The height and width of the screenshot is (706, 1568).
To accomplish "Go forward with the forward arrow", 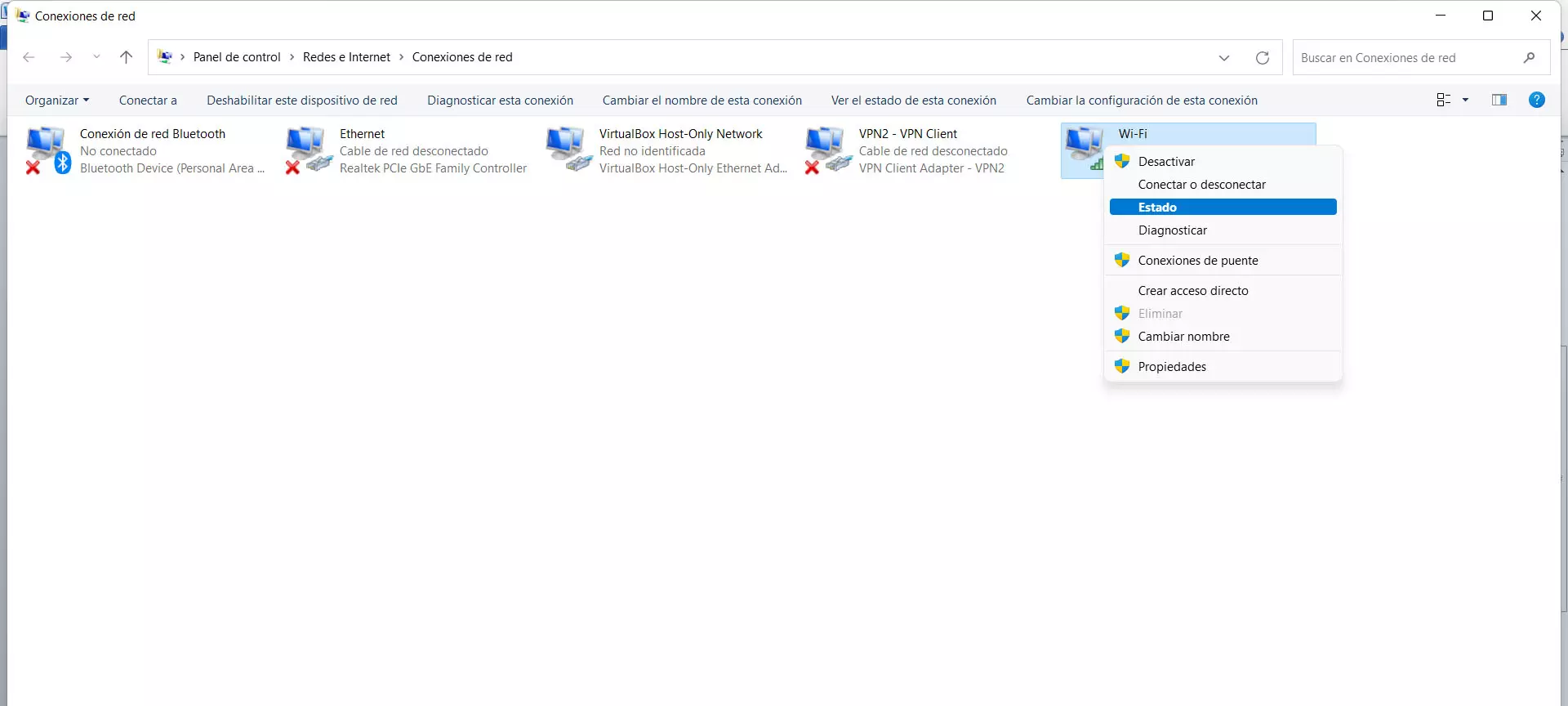I will point(66,57).
